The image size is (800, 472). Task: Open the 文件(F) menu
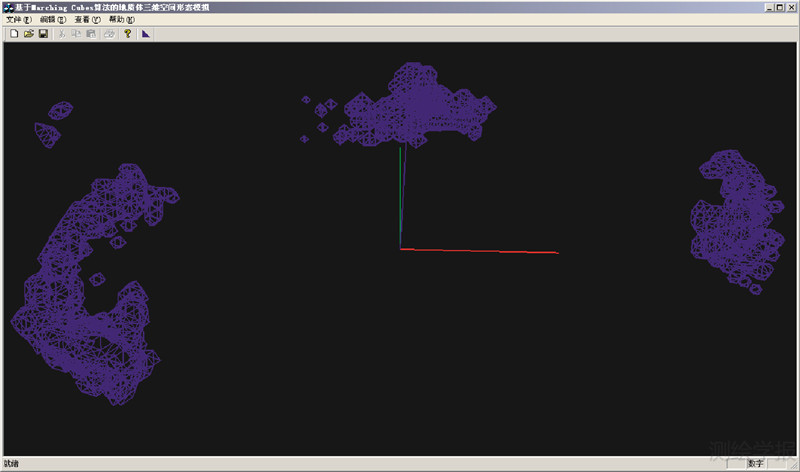click(19, 20)
